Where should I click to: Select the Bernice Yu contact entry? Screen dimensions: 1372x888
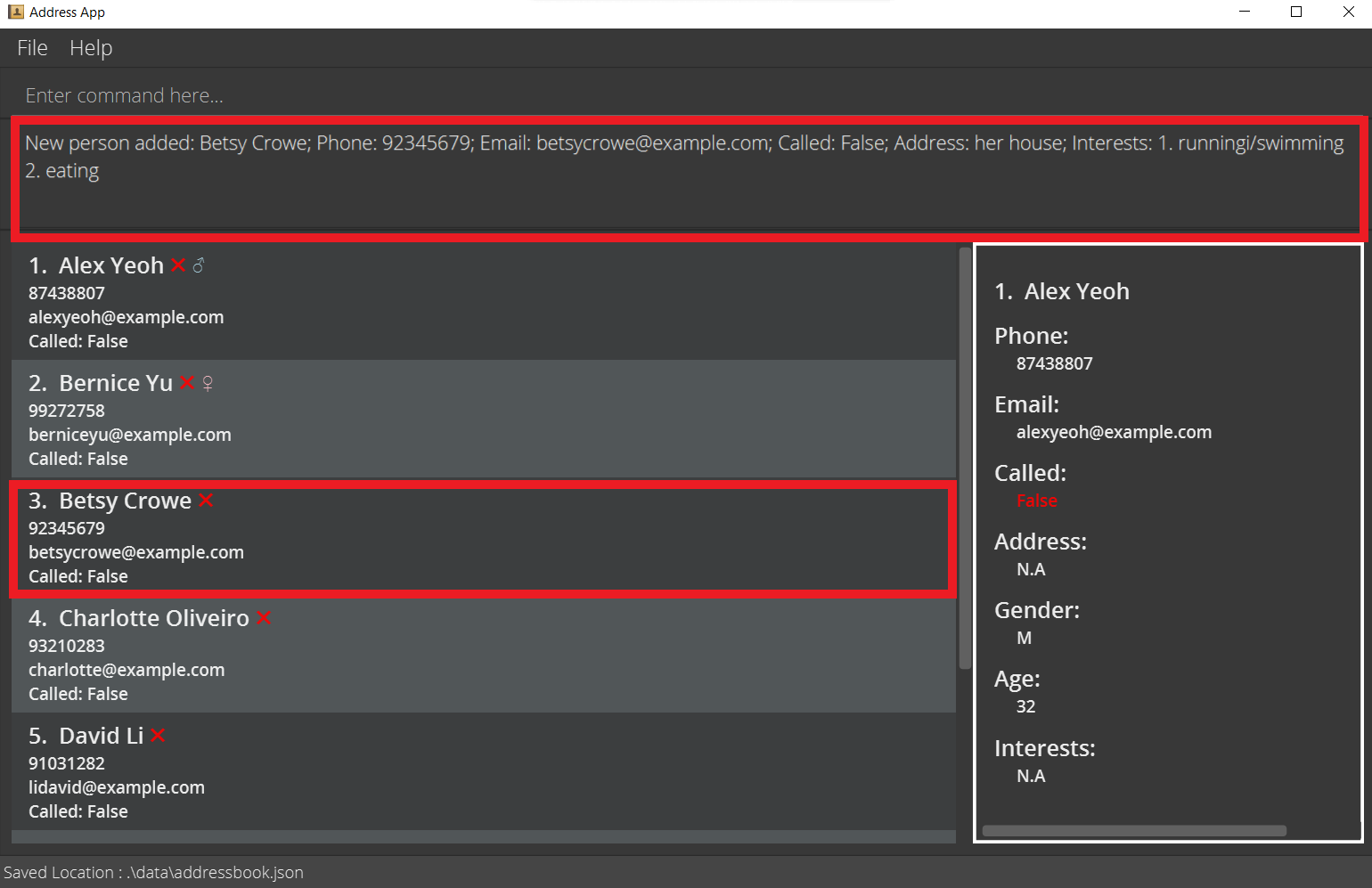tap(483, 420)
